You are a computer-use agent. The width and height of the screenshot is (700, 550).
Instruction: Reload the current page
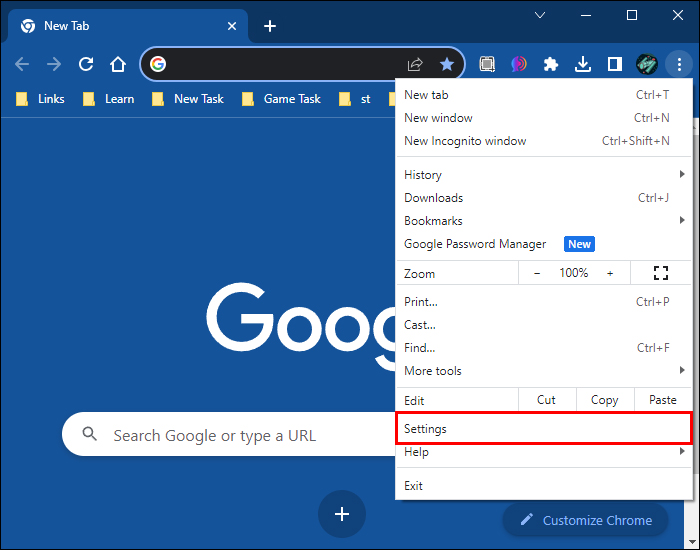(x=86, y=64)
